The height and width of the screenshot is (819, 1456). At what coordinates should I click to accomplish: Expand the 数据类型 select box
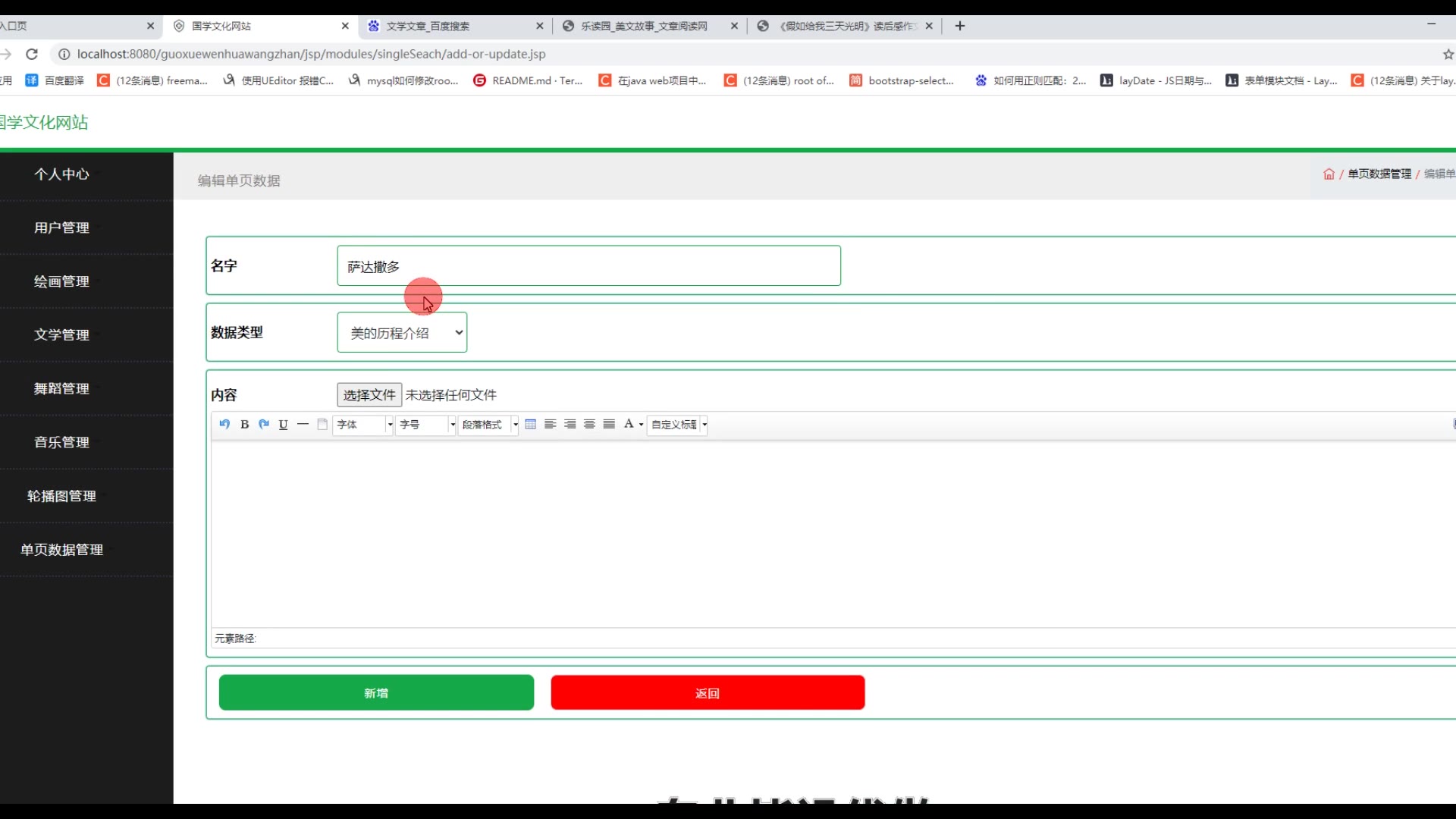[402, 332]
